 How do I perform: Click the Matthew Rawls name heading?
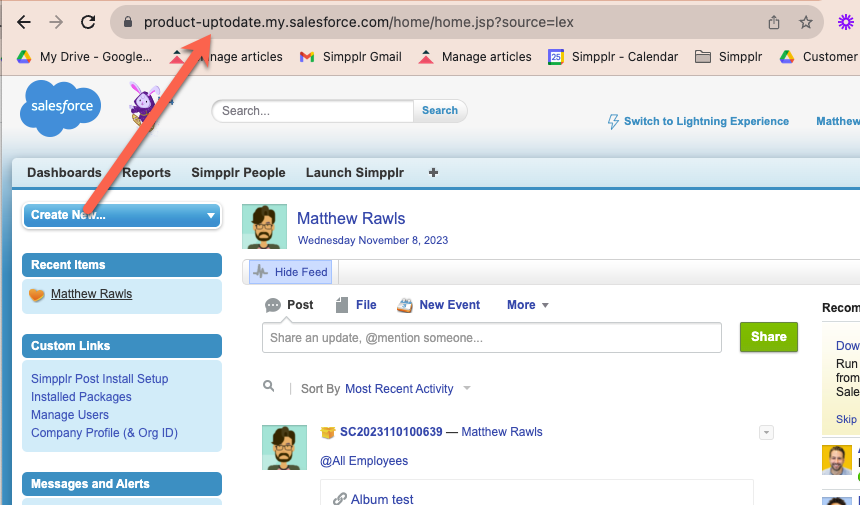point(351,218)
